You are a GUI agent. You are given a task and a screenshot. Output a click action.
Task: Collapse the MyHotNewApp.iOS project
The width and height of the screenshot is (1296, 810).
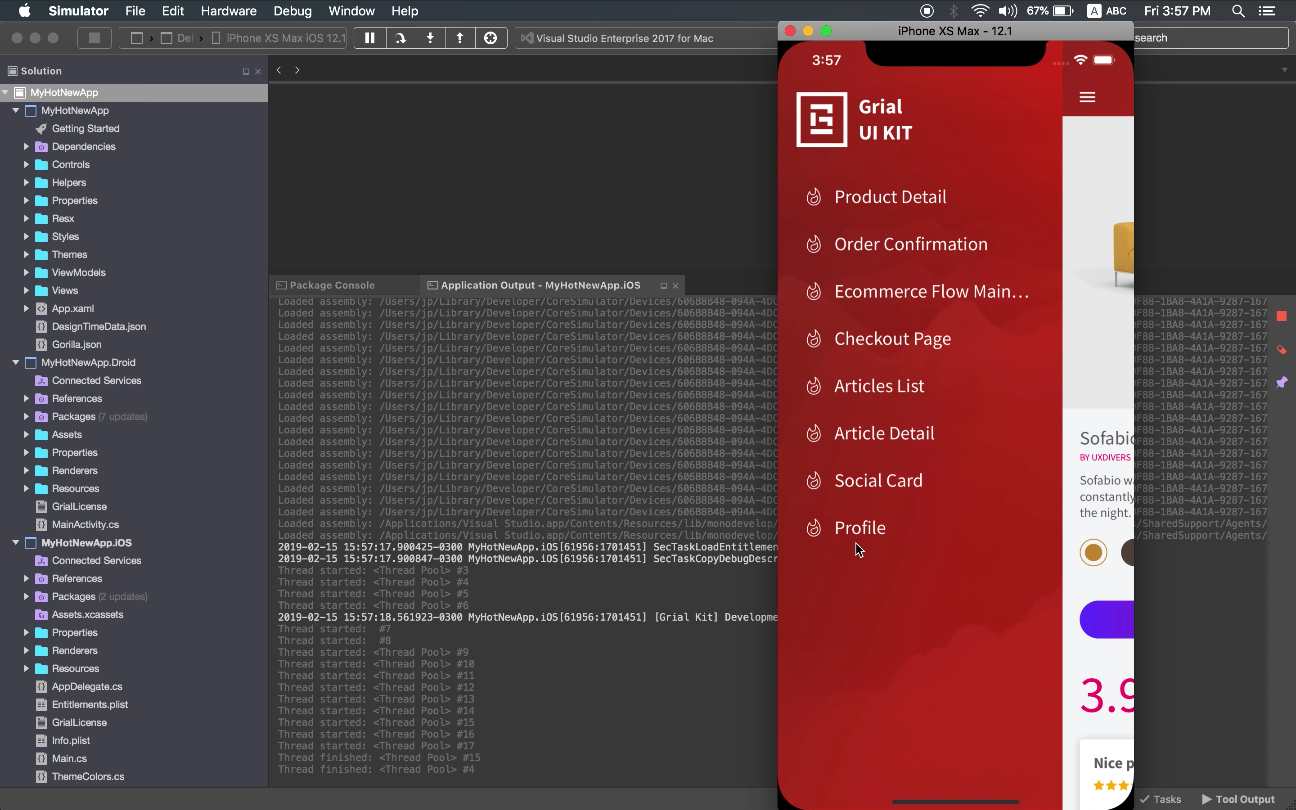tap(16, 542)
